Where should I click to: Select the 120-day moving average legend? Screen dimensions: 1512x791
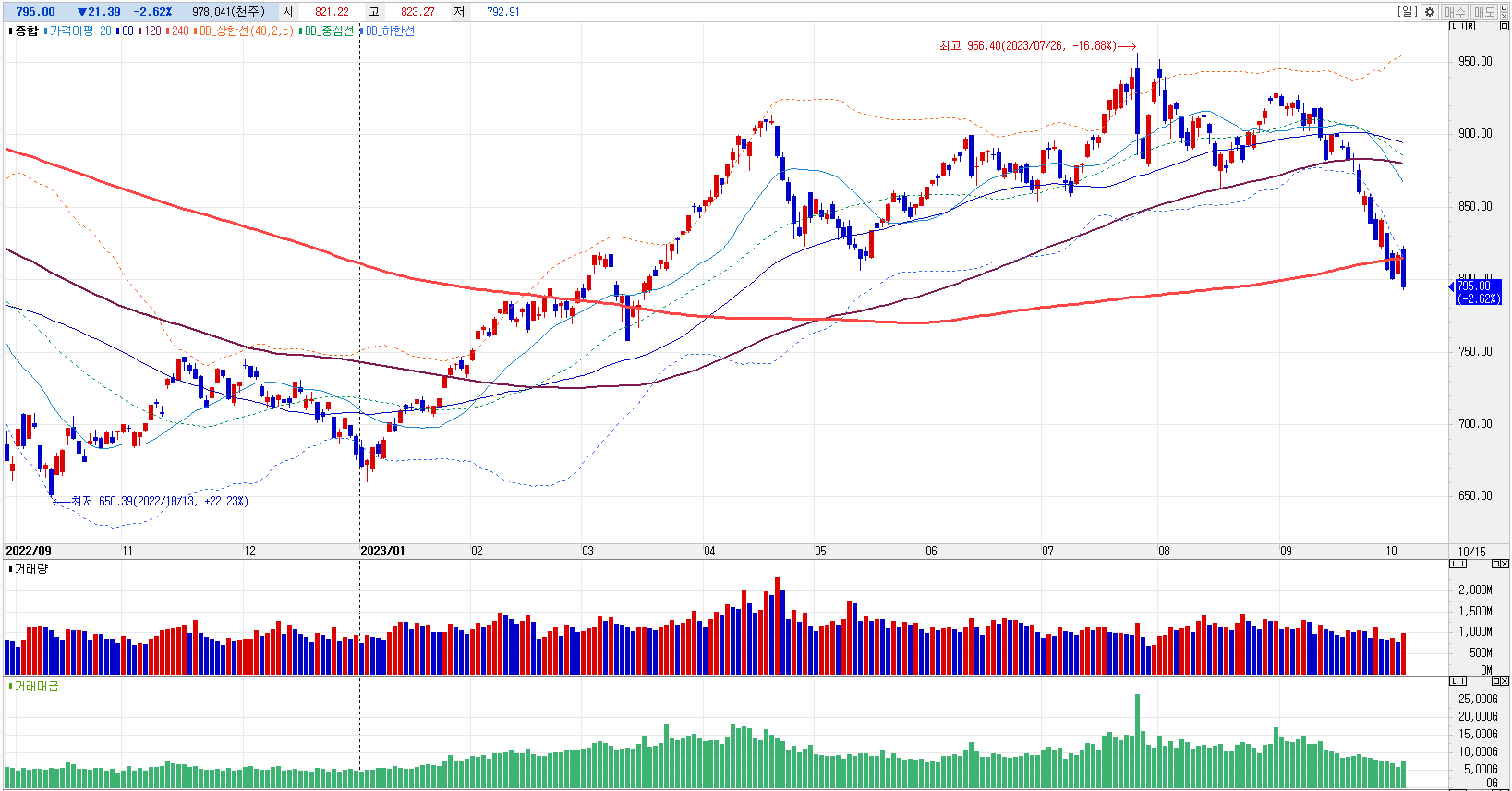151,31
